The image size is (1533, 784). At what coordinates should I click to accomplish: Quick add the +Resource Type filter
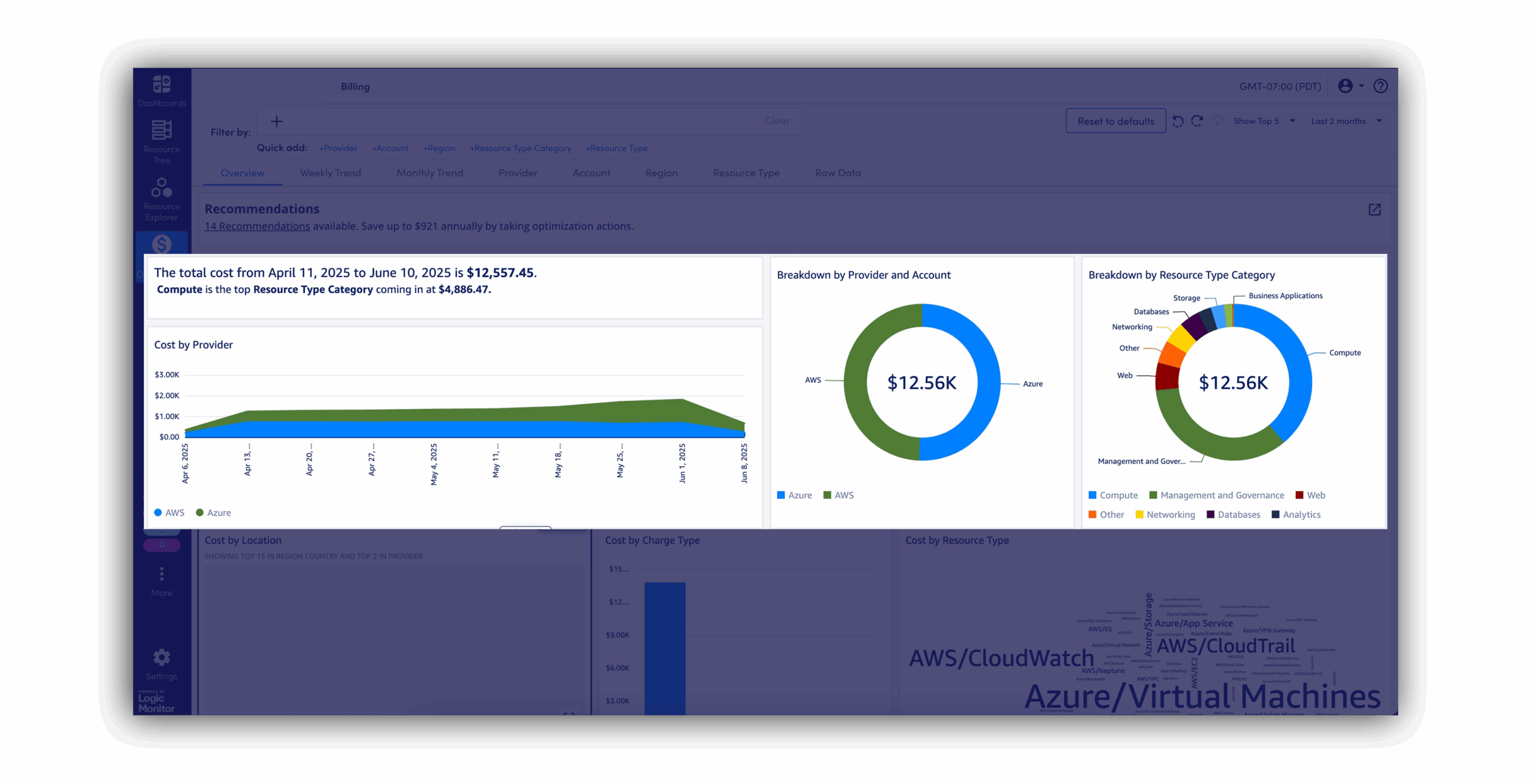coord(617,148)
